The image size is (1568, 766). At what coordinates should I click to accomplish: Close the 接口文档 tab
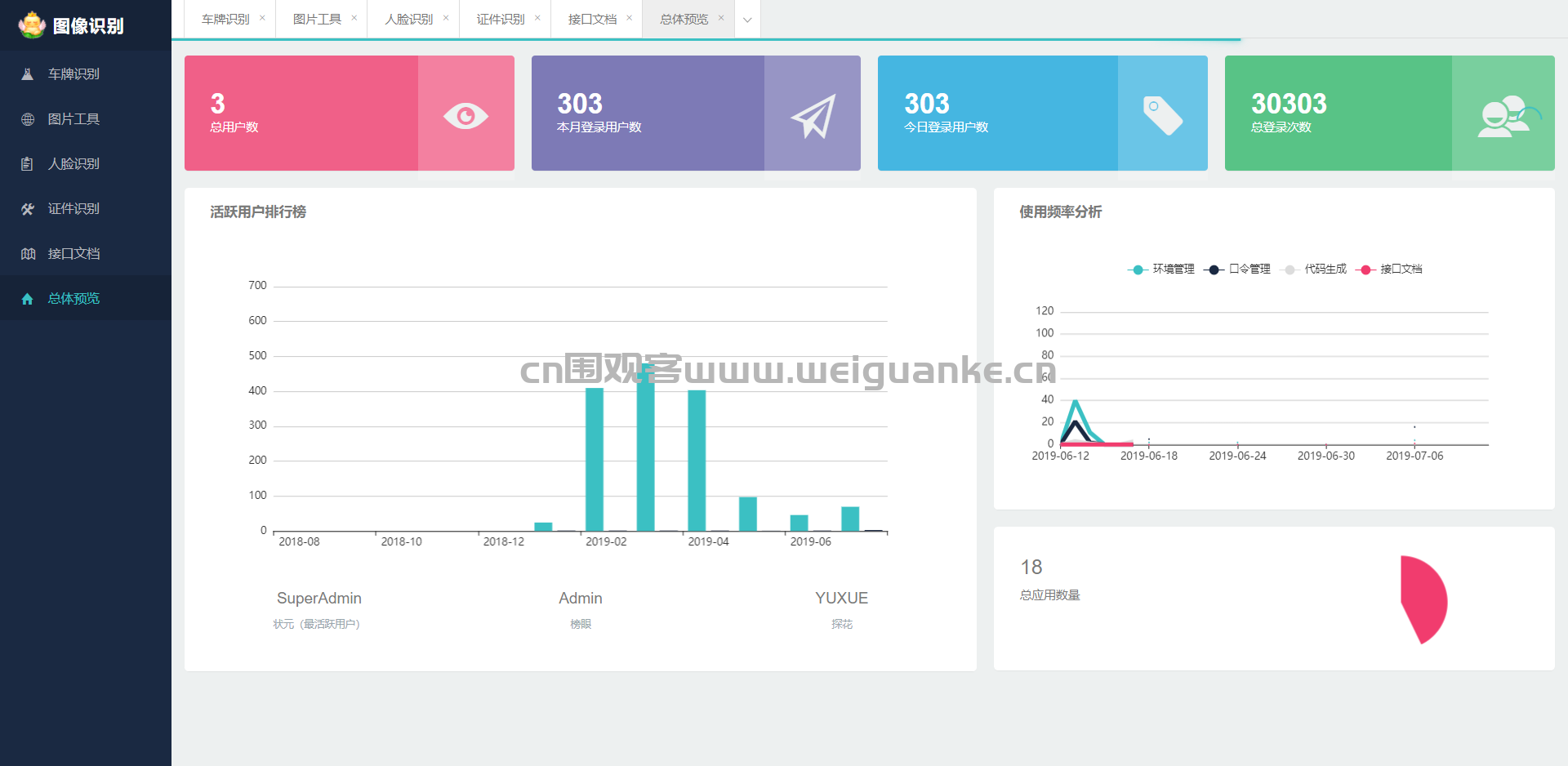[629, 18]
